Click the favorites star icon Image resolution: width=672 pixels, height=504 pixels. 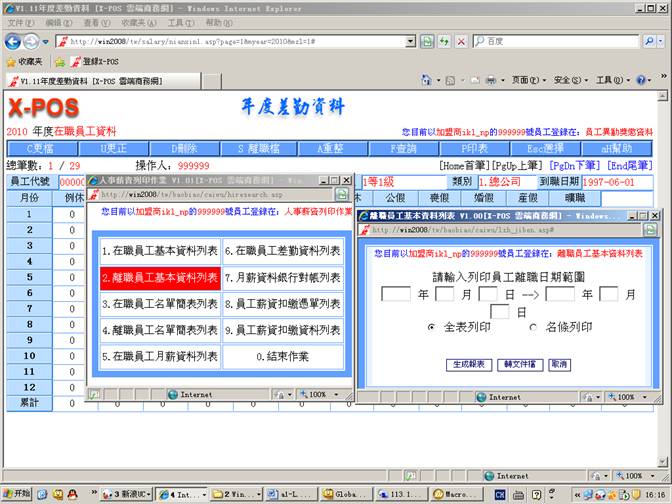[10, 61]
